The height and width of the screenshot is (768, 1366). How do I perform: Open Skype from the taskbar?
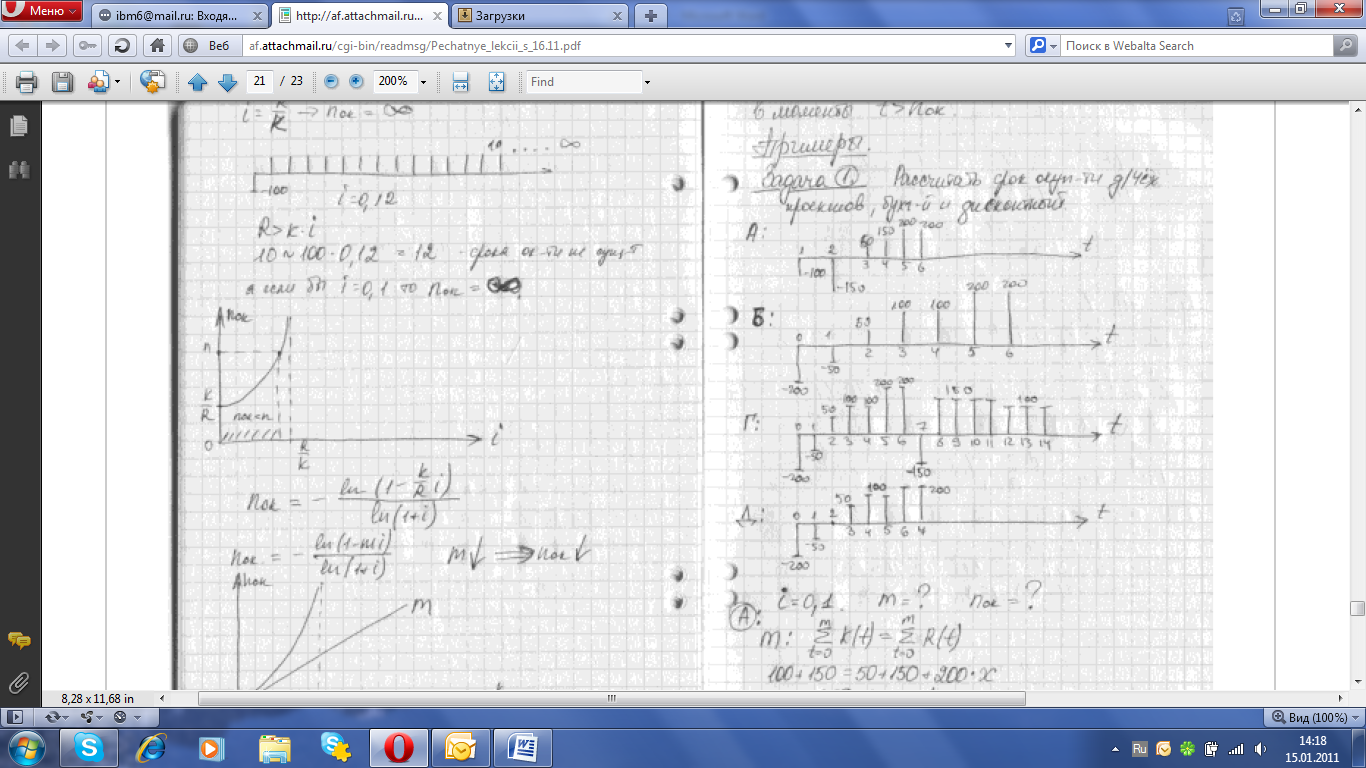[x=89, y=747]
